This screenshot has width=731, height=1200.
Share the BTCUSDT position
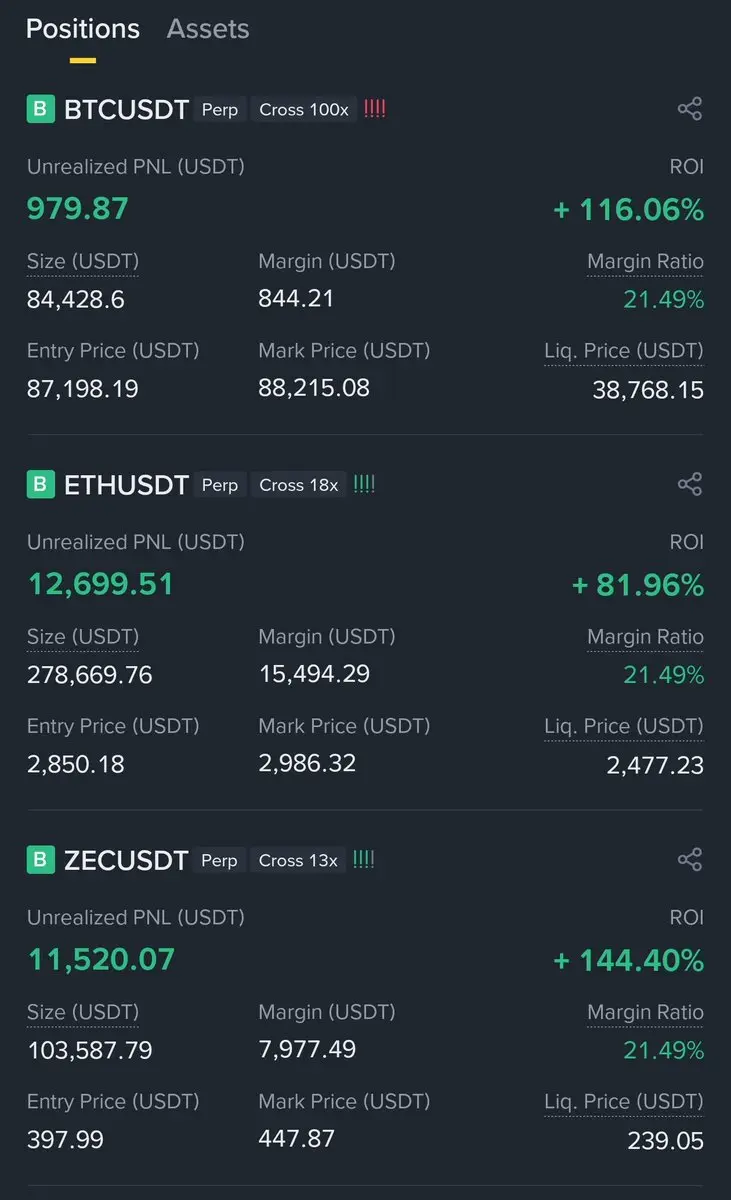[689, 109]
